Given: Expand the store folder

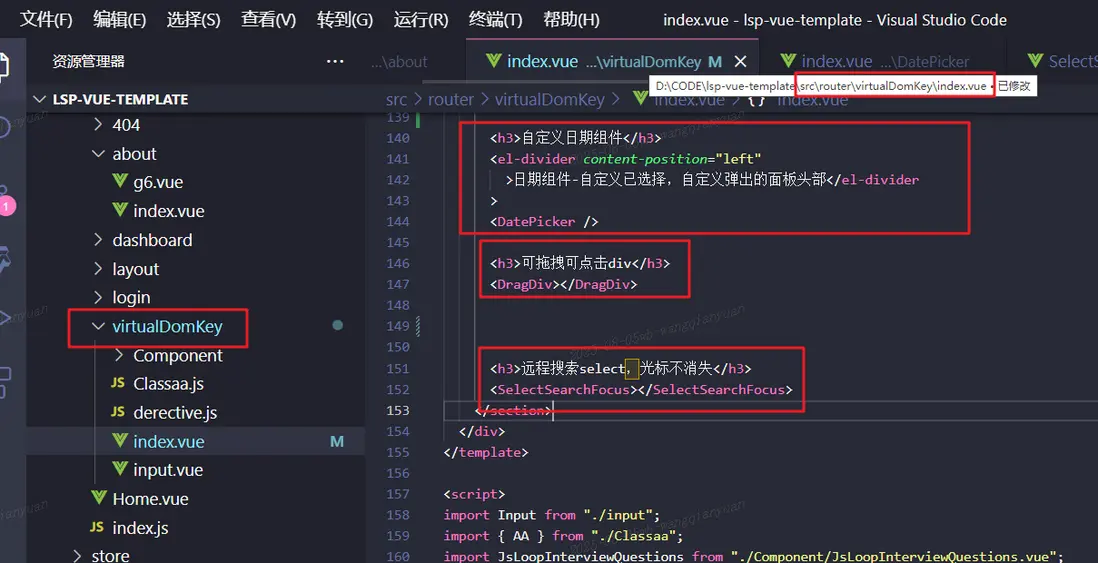Looking at the screenshot, I should 77,555.
